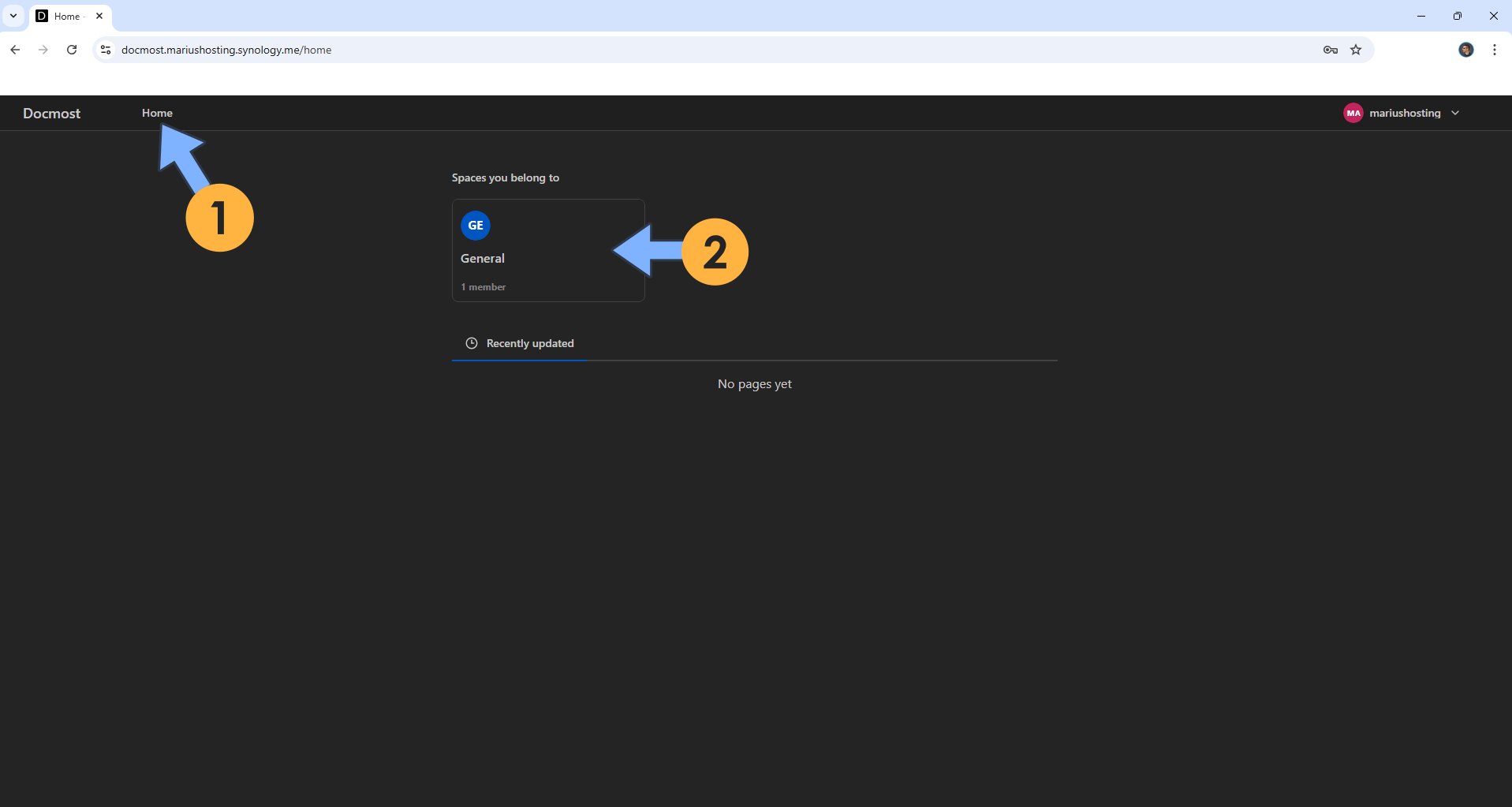The height and width of the screenshot is (807, 1512).
Task: Click the browser forward arrow
Action: 43,50
